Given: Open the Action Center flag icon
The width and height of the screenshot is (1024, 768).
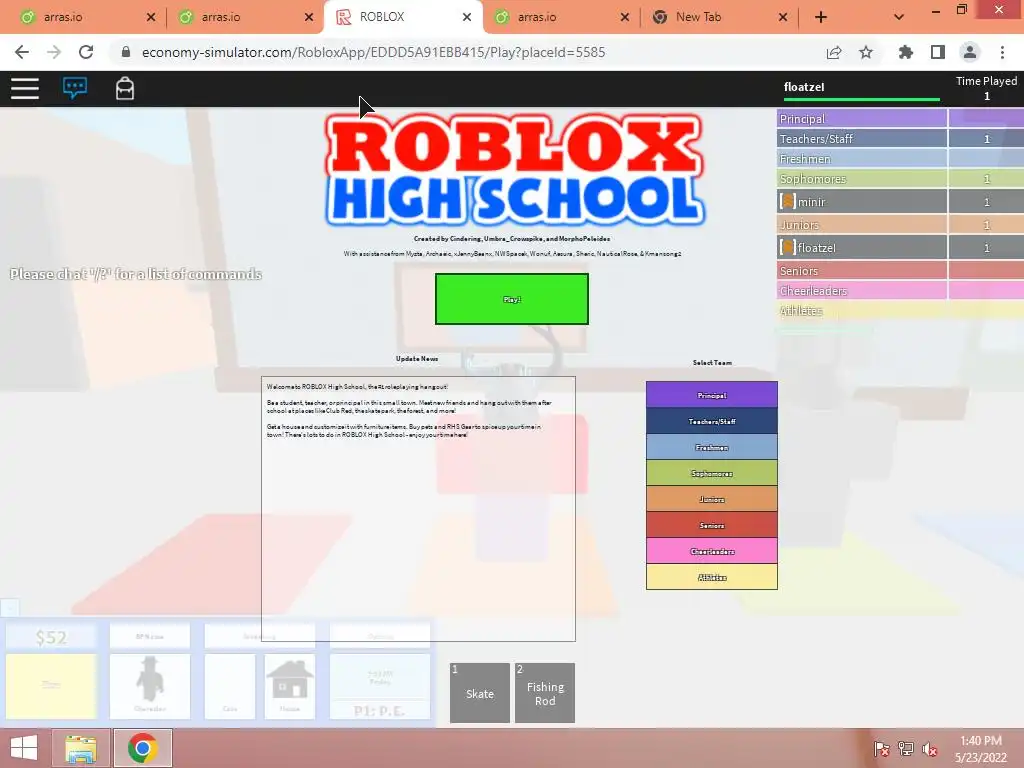Looking at the screenshot, I should coord(882,749).
